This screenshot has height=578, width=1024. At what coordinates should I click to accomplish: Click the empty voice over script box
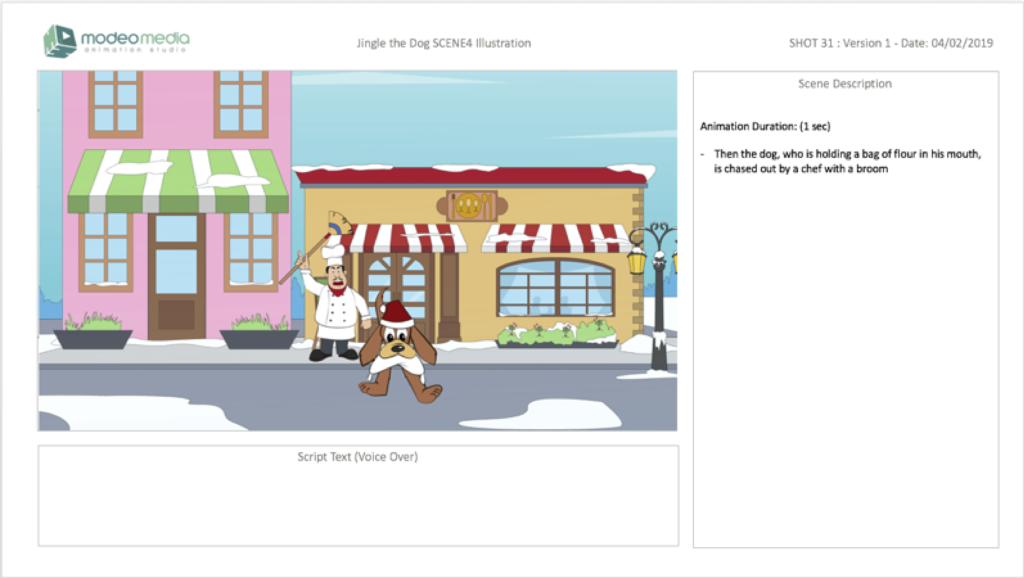point(358,496)
